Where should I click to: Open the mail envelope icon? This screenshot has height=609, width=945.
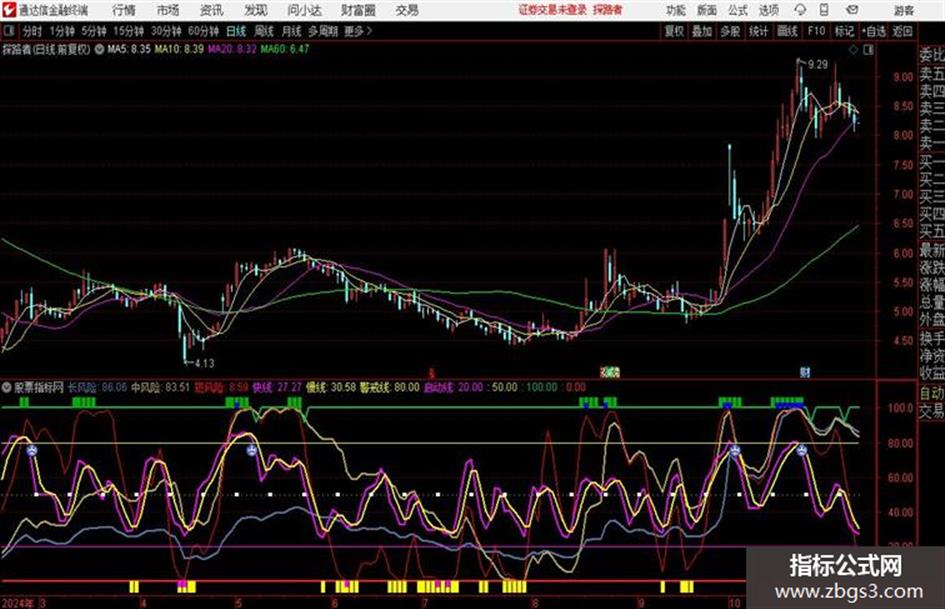coord(852,10)
